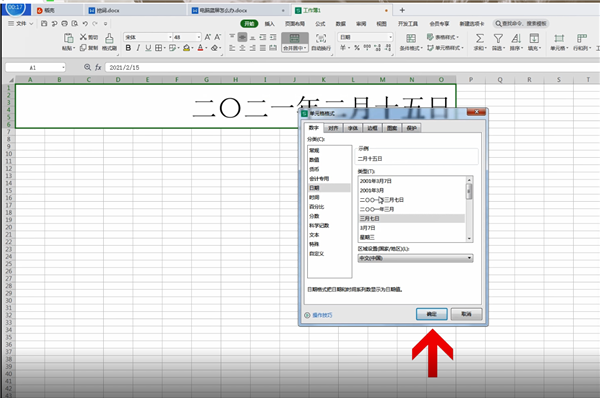Open 保护 tab in Format Cells dialog
600x398 pixels.
click(411, 128)
